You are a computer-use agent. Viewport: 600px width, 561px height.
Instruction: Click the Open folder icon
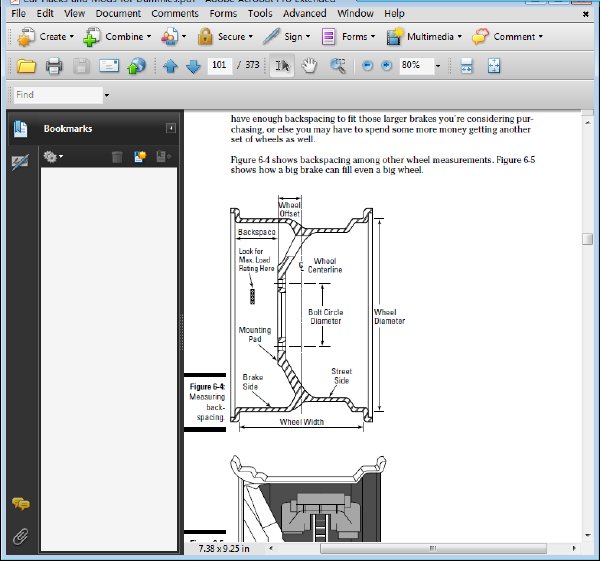[26, 66]
